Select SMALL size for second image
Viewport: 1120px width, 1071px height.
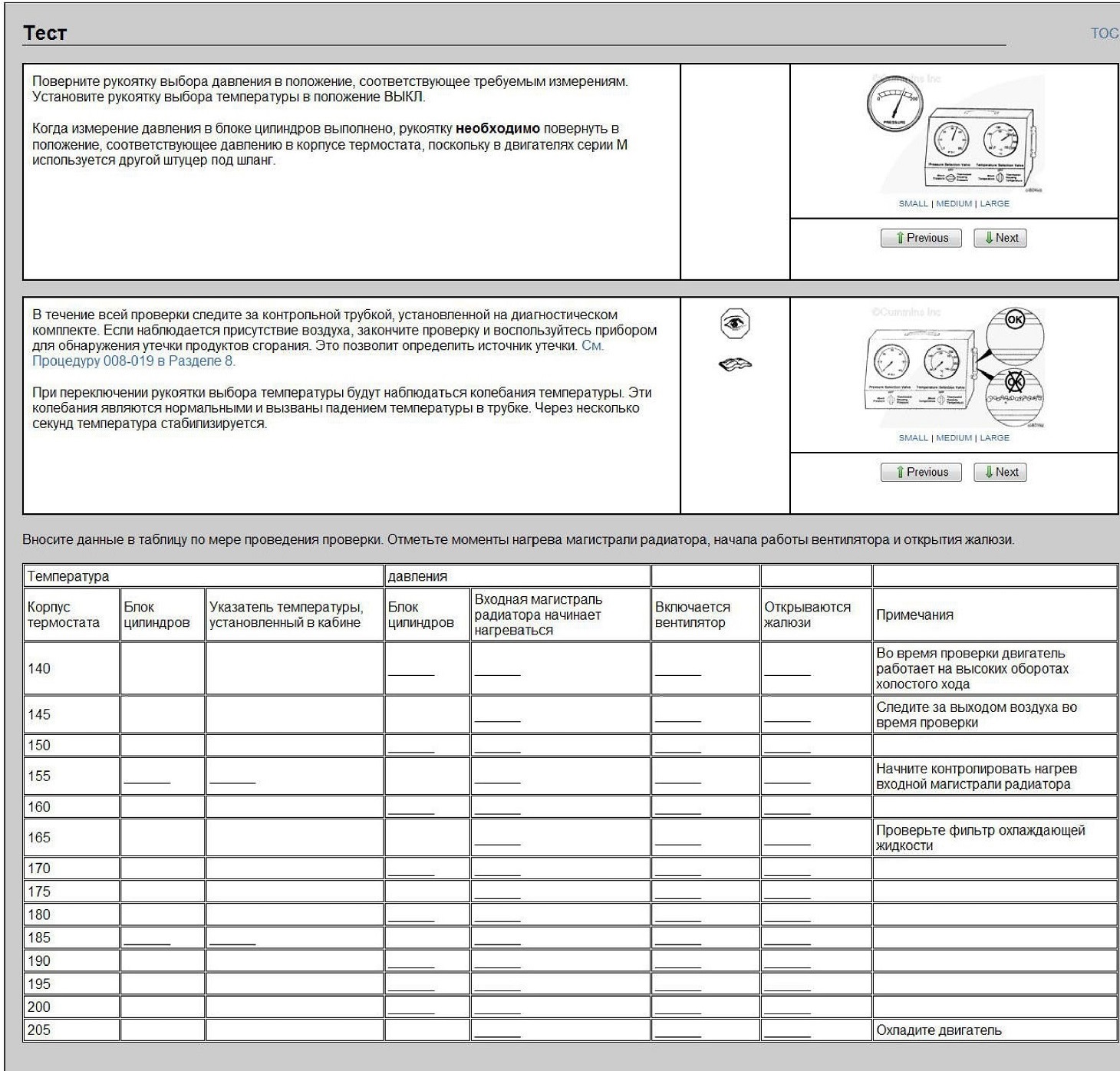tap(913, 437)
